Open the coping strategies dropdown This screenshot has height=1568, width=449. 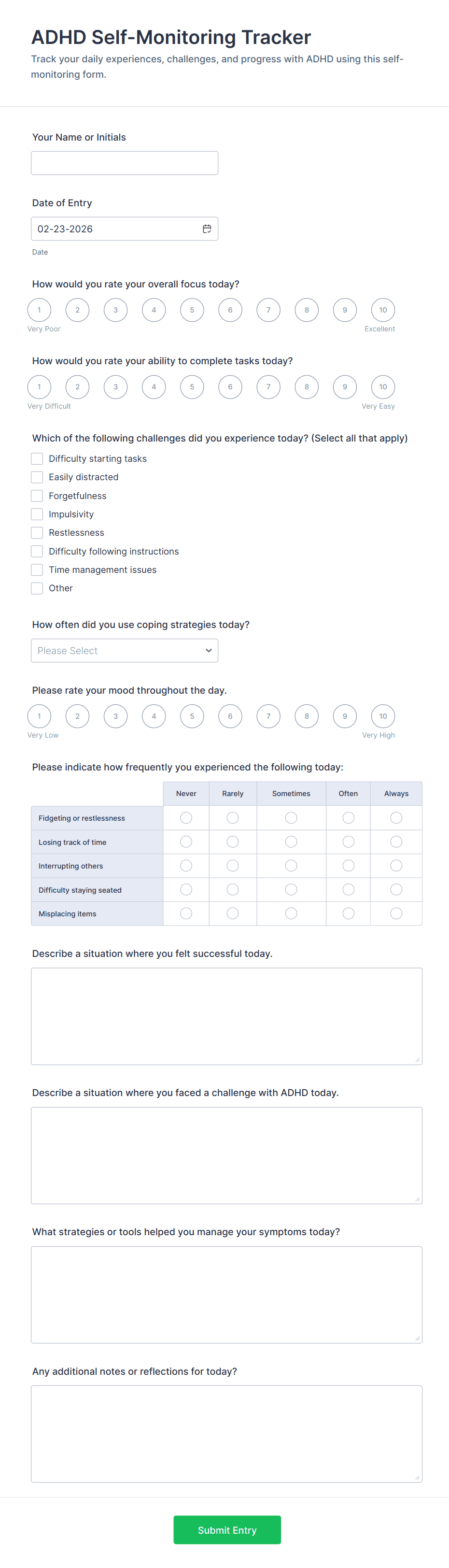(124, 651)
